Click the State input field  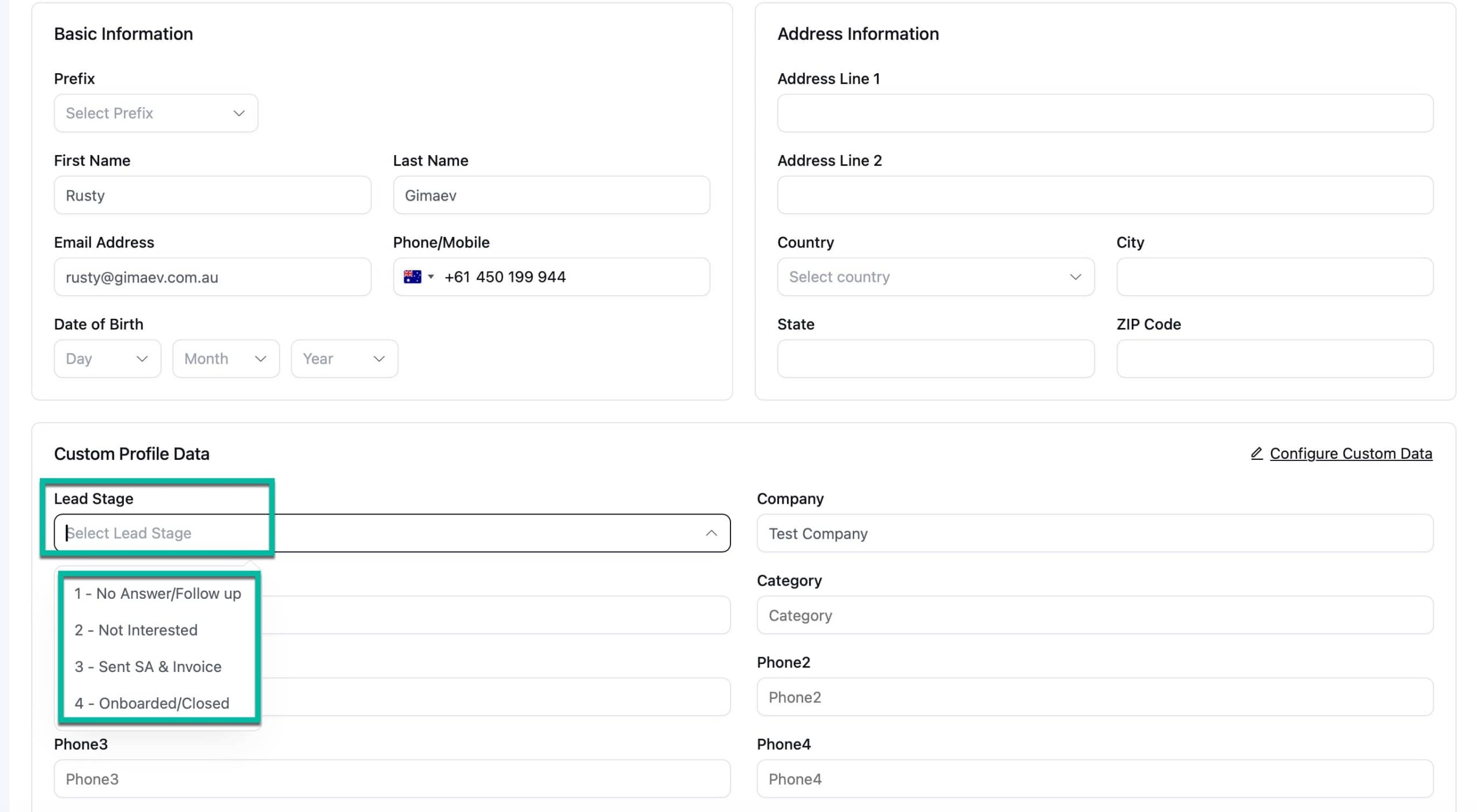(936, 358)
